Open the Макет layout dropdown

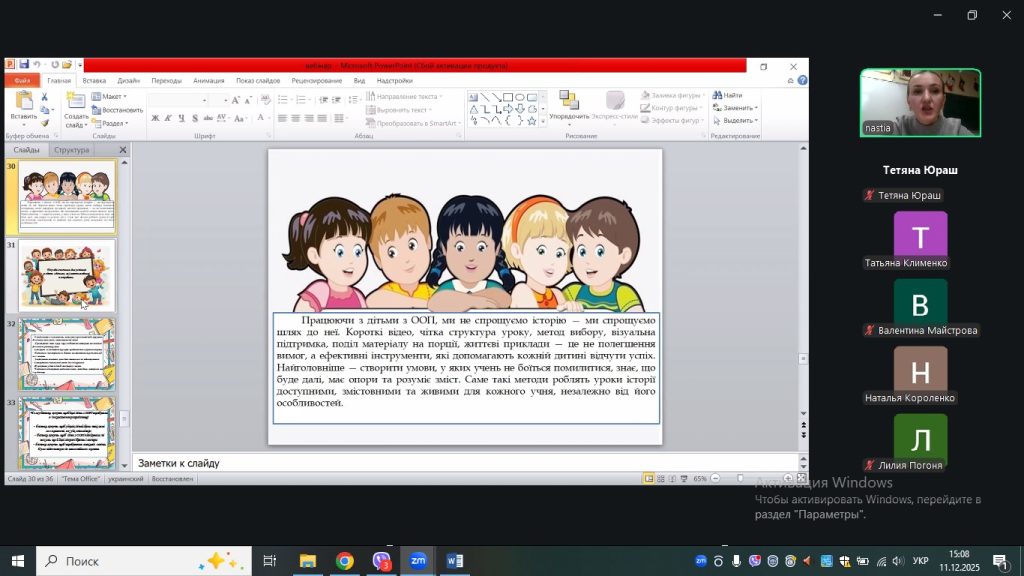click(112, 97)
